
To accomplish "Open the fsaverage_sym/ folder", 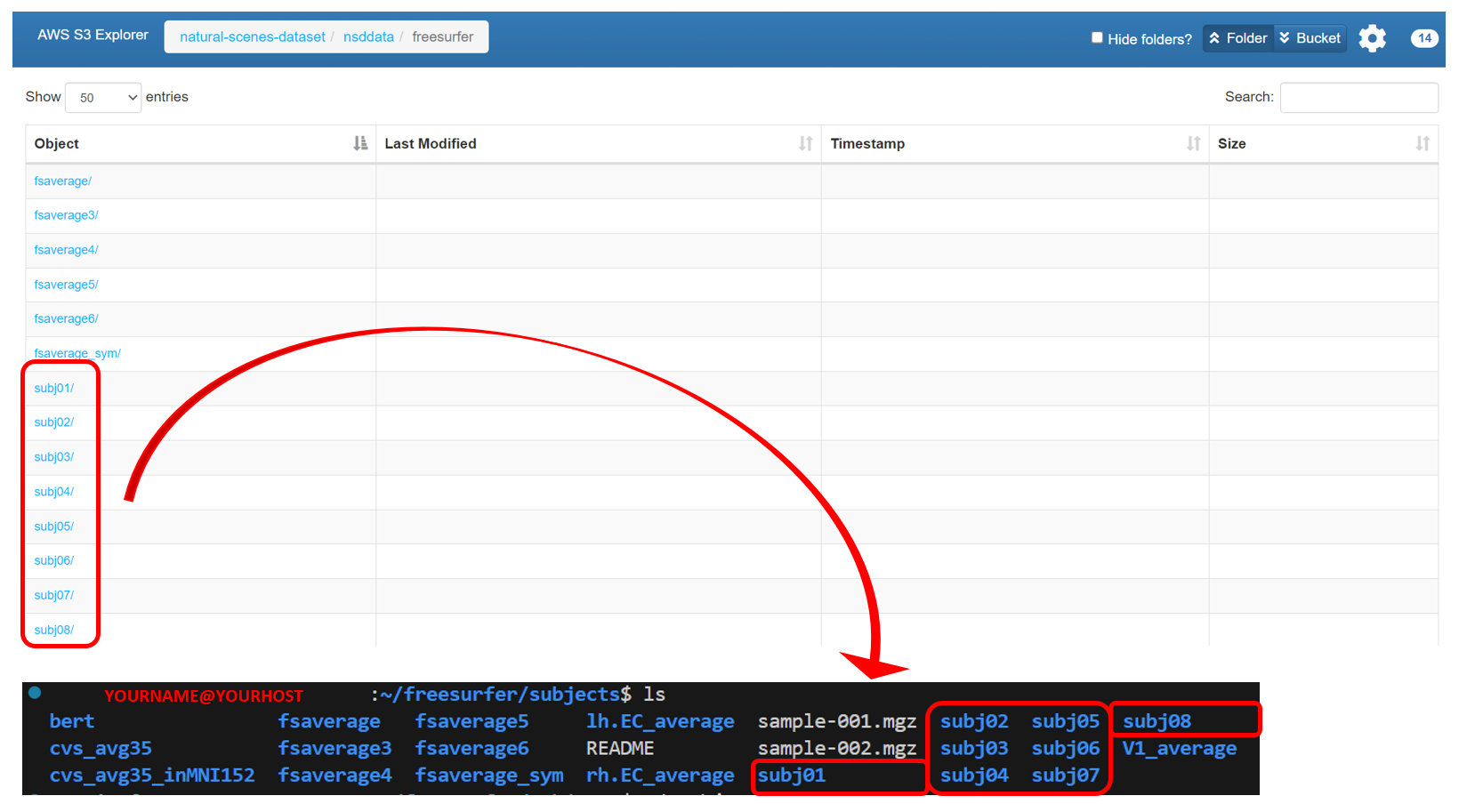I will coord(77,354).
